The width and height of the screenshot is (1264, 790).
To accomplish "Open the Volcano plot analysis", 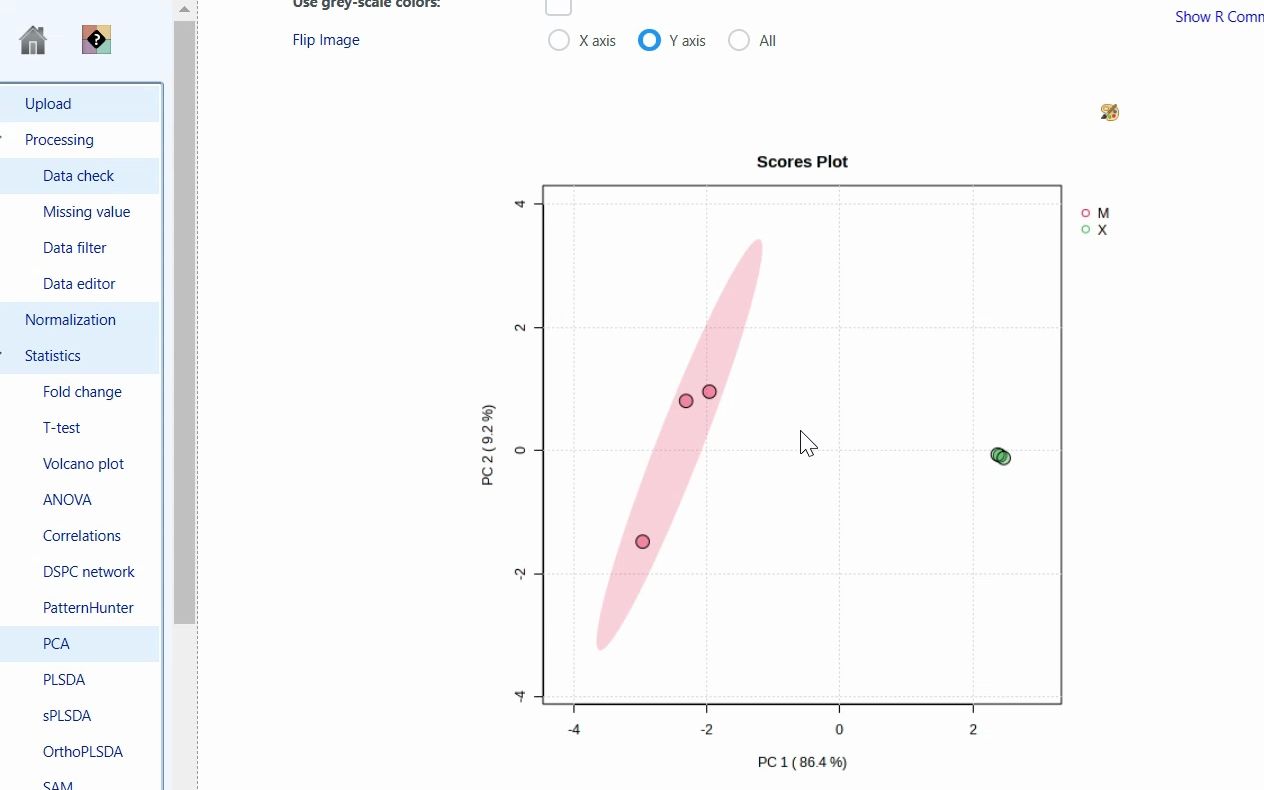I will (81, 463).
